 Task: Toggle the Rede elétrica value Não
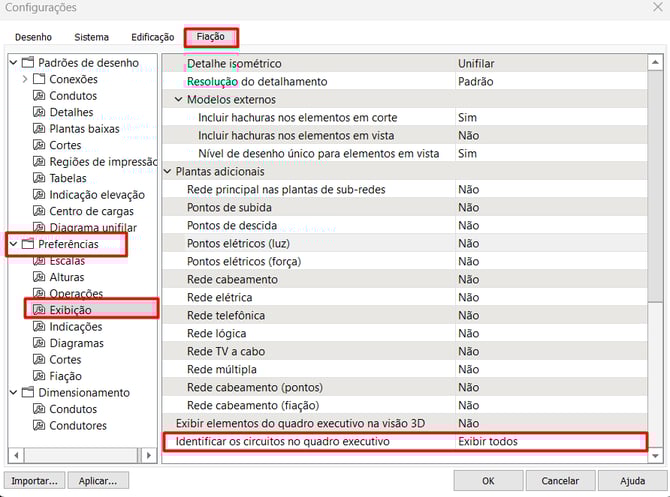pos(550,298)
